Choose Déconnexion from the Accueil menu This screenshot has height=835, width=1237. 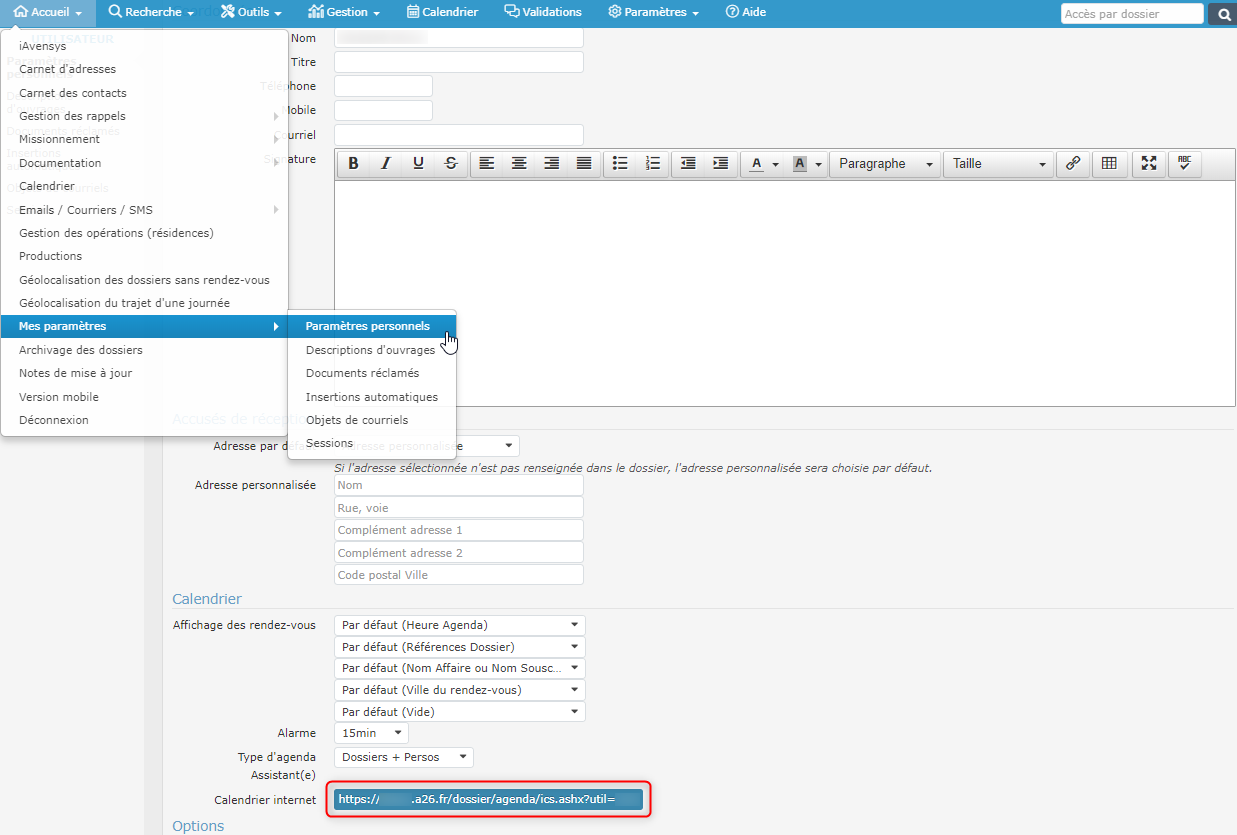pyautogui.click(x=54, y=420)
